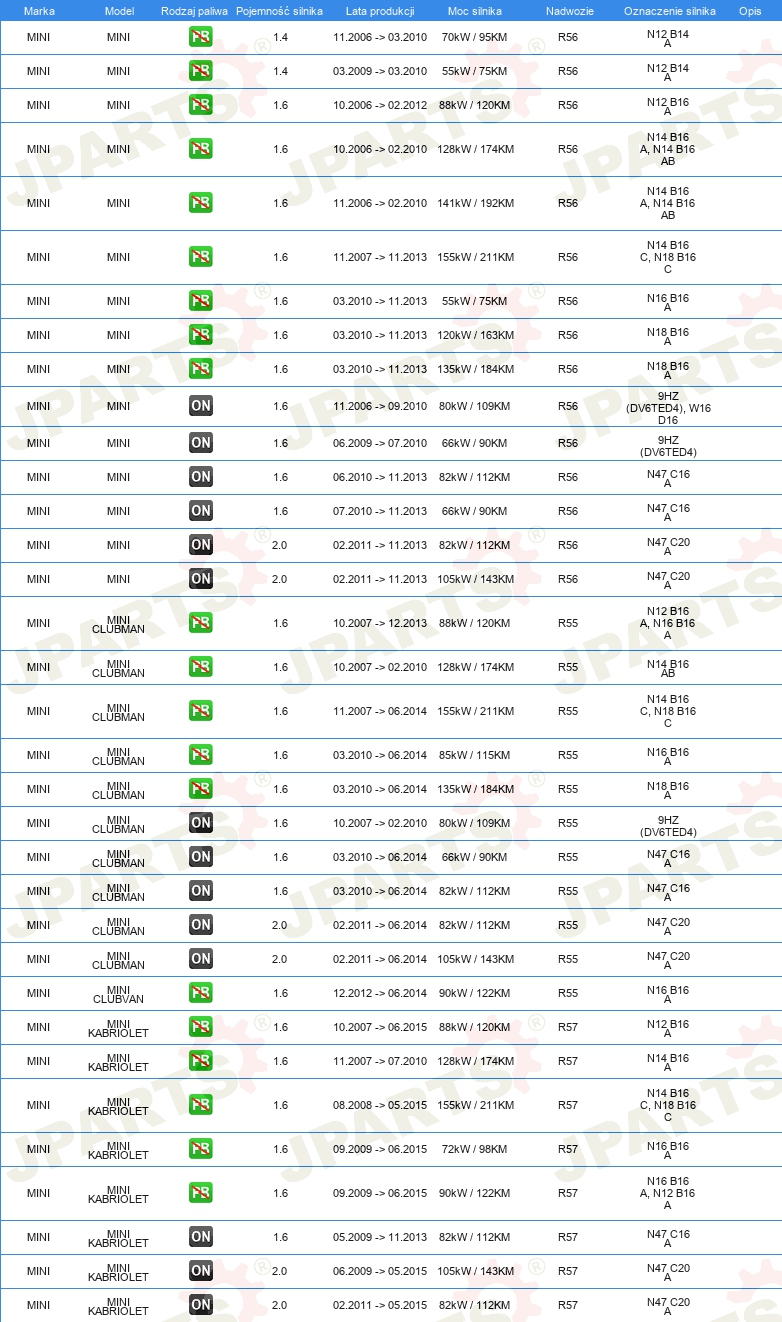Click petrol icon in 141kW / 192KM row
Viewport: 782px width, 1322px height.
[201, 203]
